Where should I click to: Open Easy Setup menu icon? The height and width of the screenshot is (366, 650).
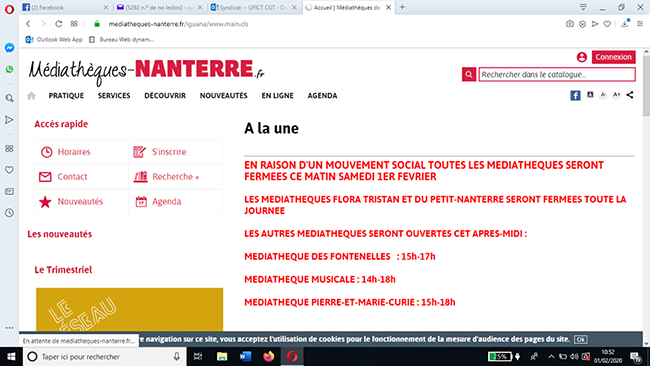[x=640, y=24]
